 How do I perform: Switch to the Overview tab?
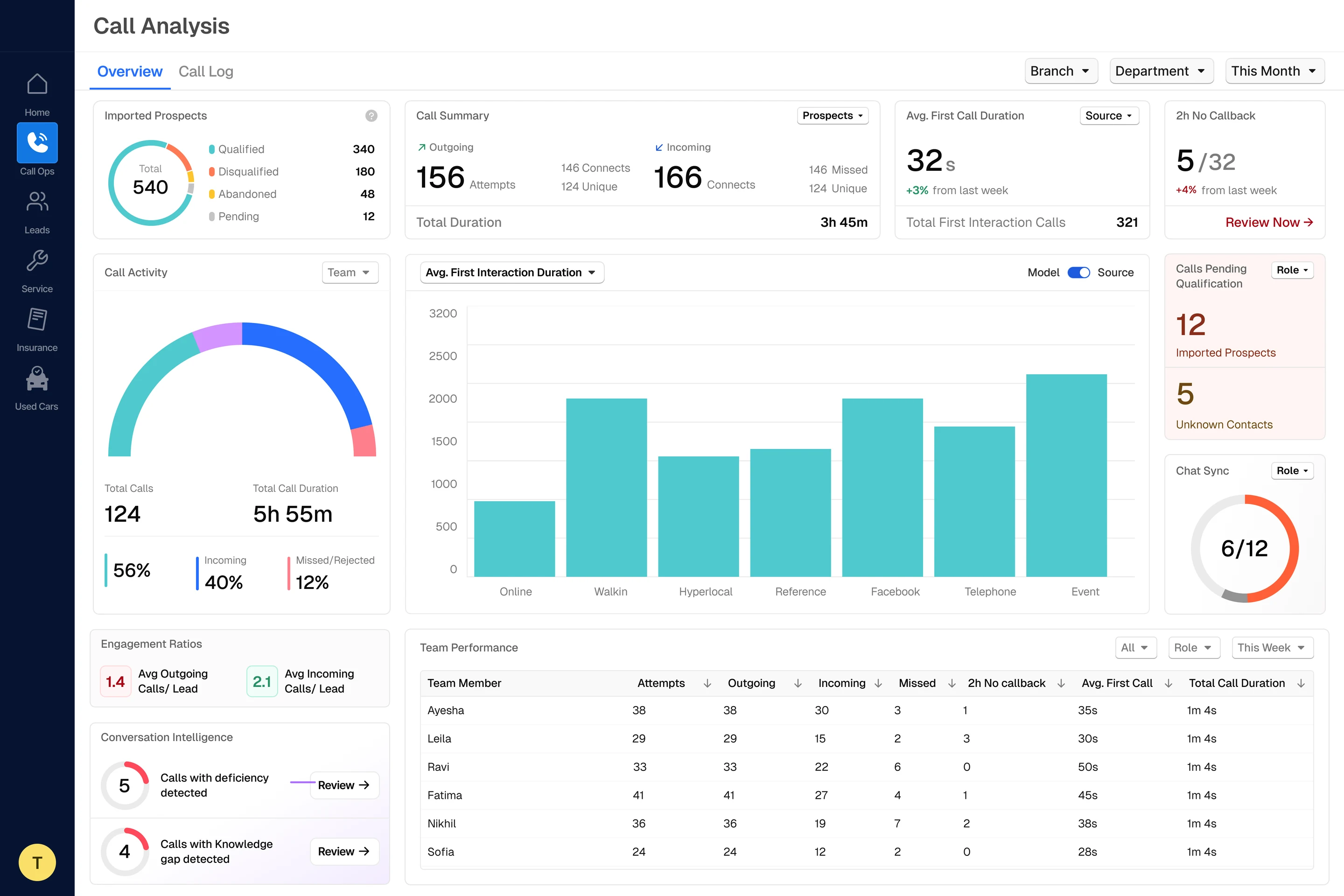[130, 71]
